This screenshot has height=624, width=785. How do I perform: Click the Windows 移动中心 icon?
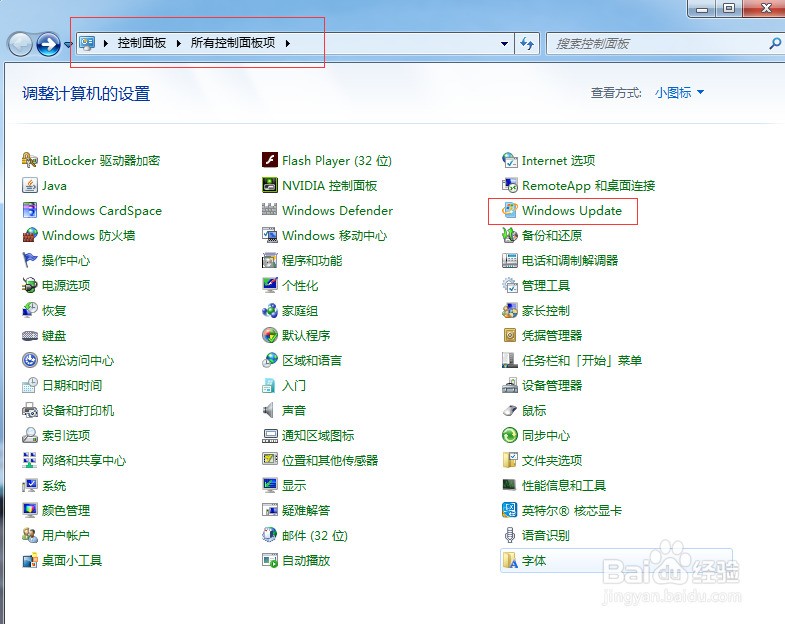[x=270, y=235]
